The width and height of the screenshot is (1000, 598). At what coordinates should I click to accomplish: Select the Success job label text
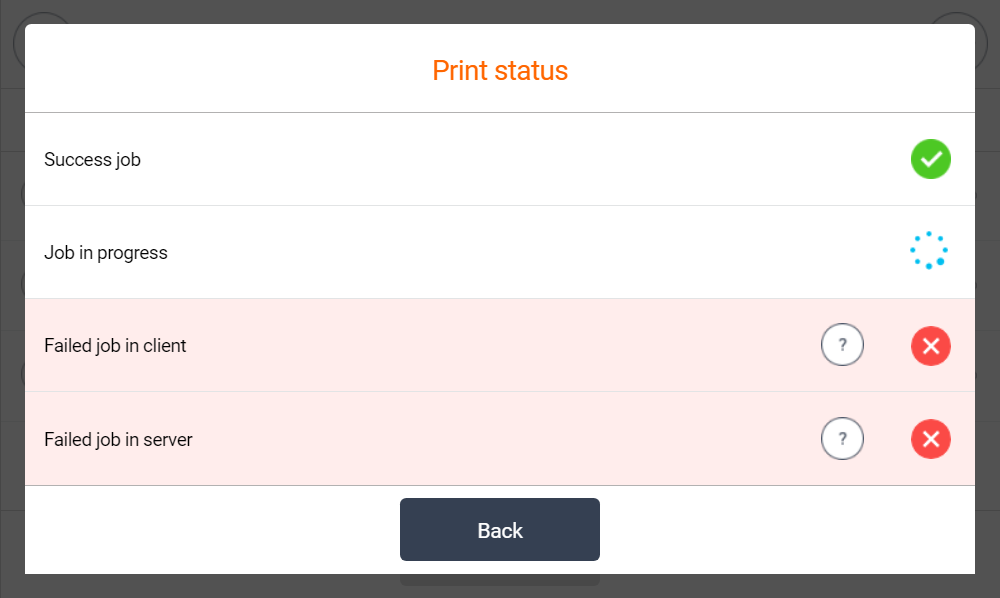coord(92,160)
